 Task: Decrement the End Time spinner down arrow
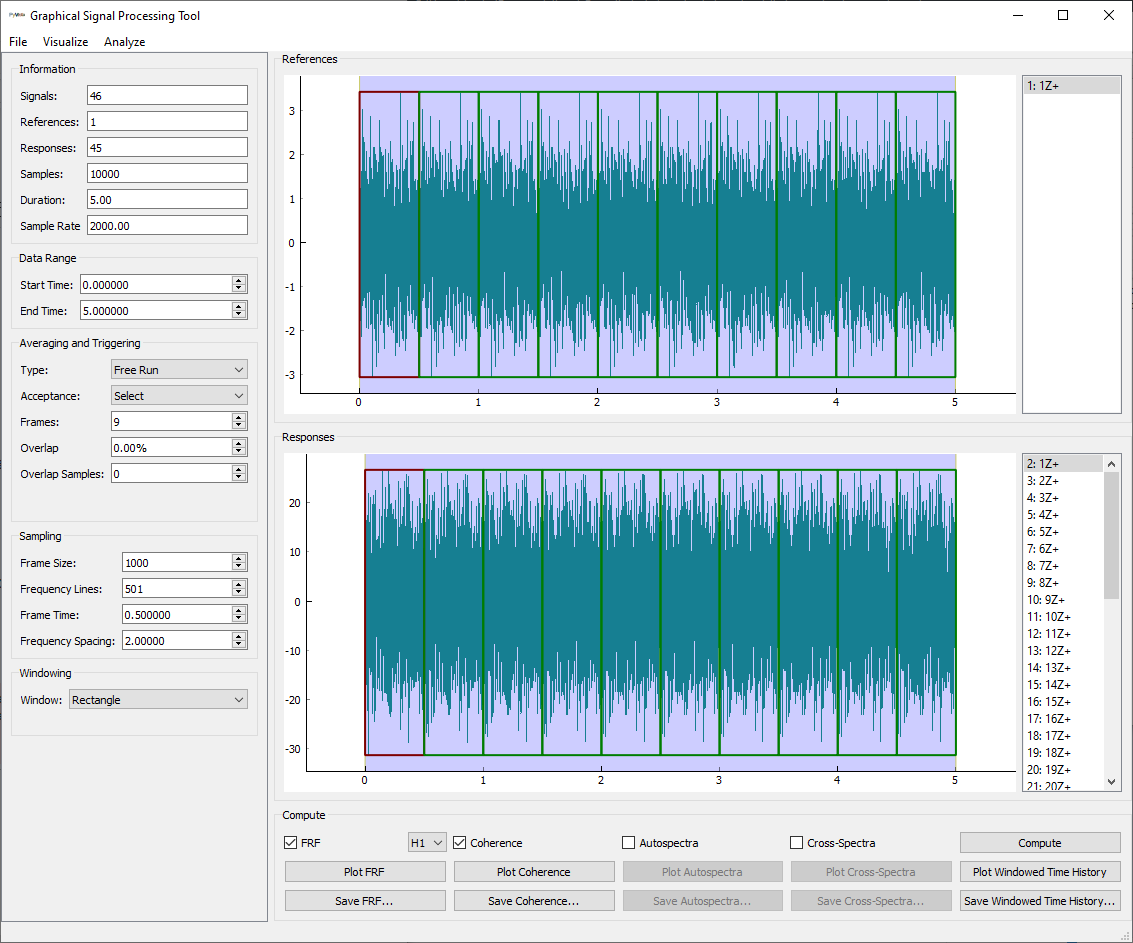coord(238,315)
